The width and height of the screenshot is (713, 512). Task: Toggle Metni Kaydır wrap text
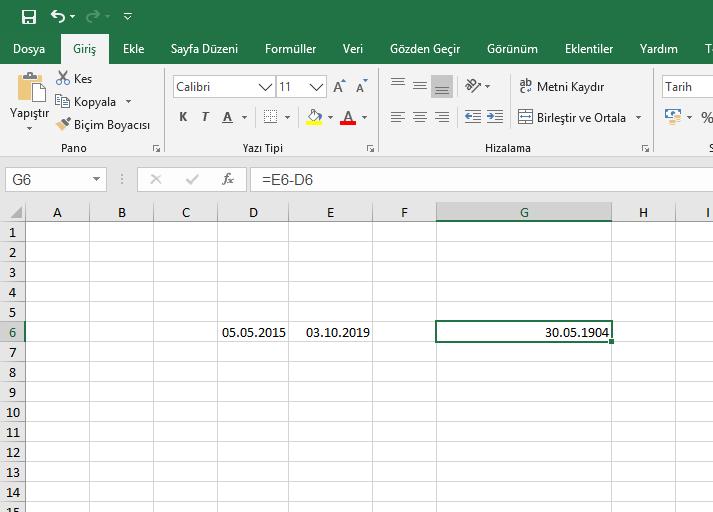pos(562,86)
